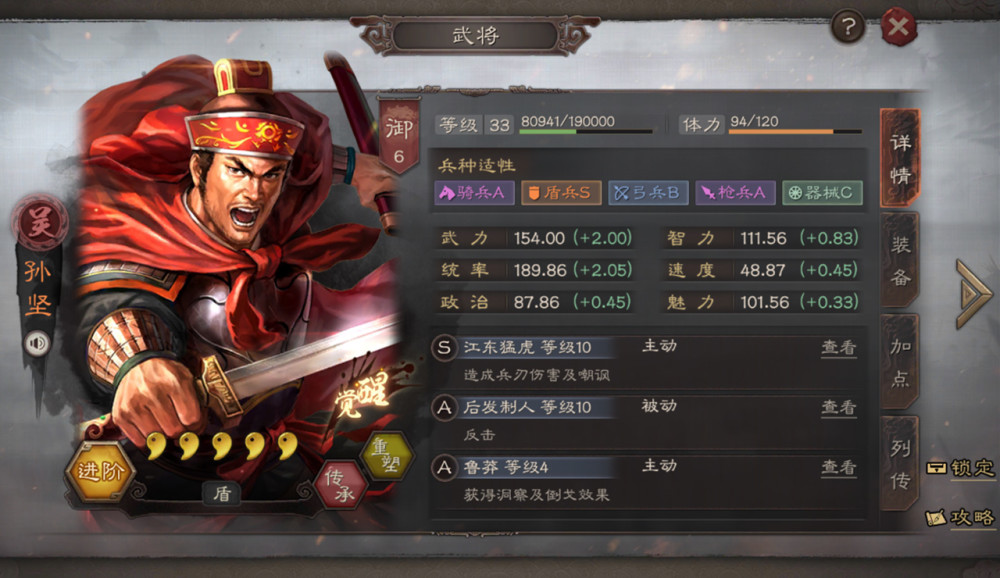Play Sun Jian's voice with speaker icon

(37, 344)
